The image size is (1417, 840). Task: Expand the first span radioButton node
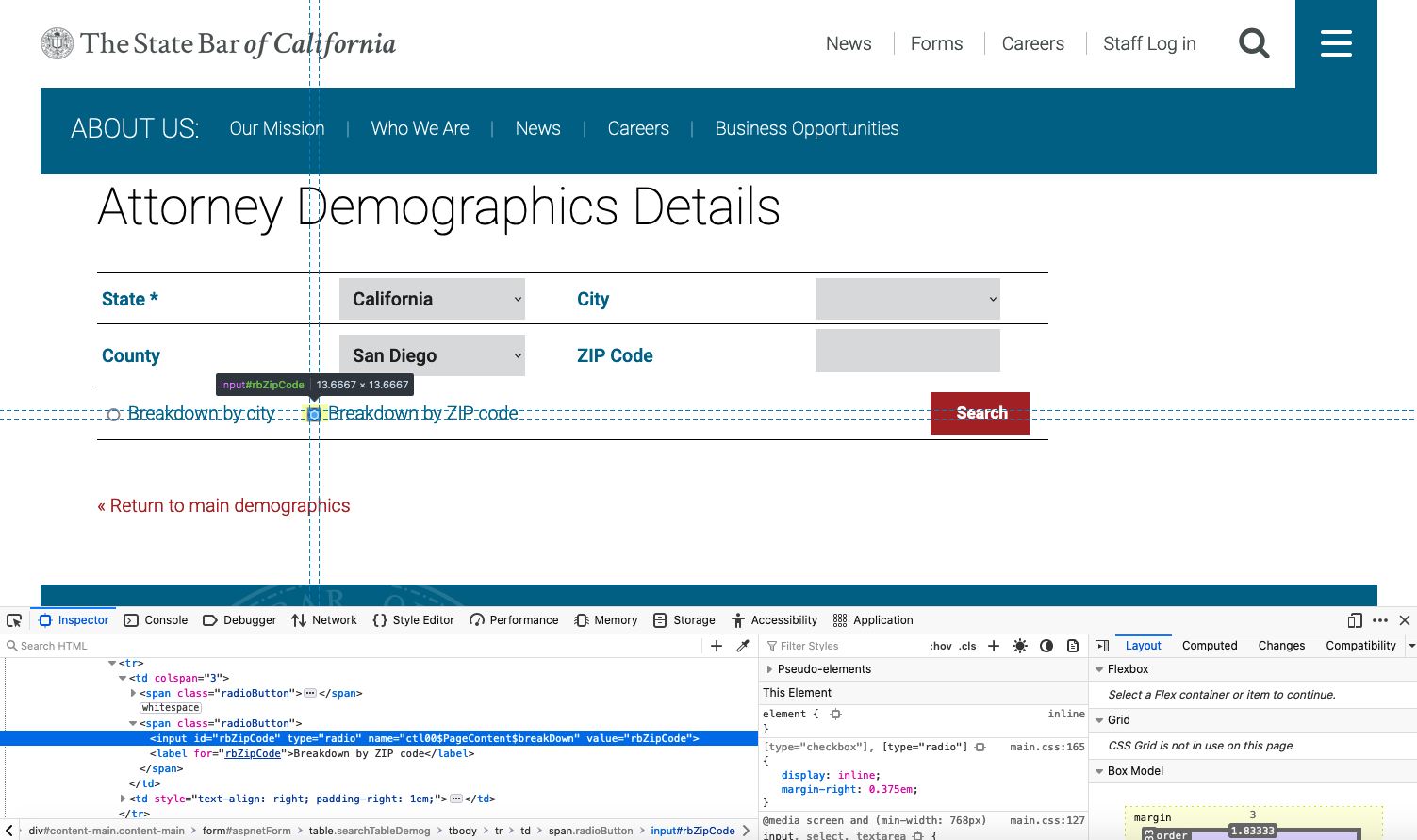click(133, 693)
